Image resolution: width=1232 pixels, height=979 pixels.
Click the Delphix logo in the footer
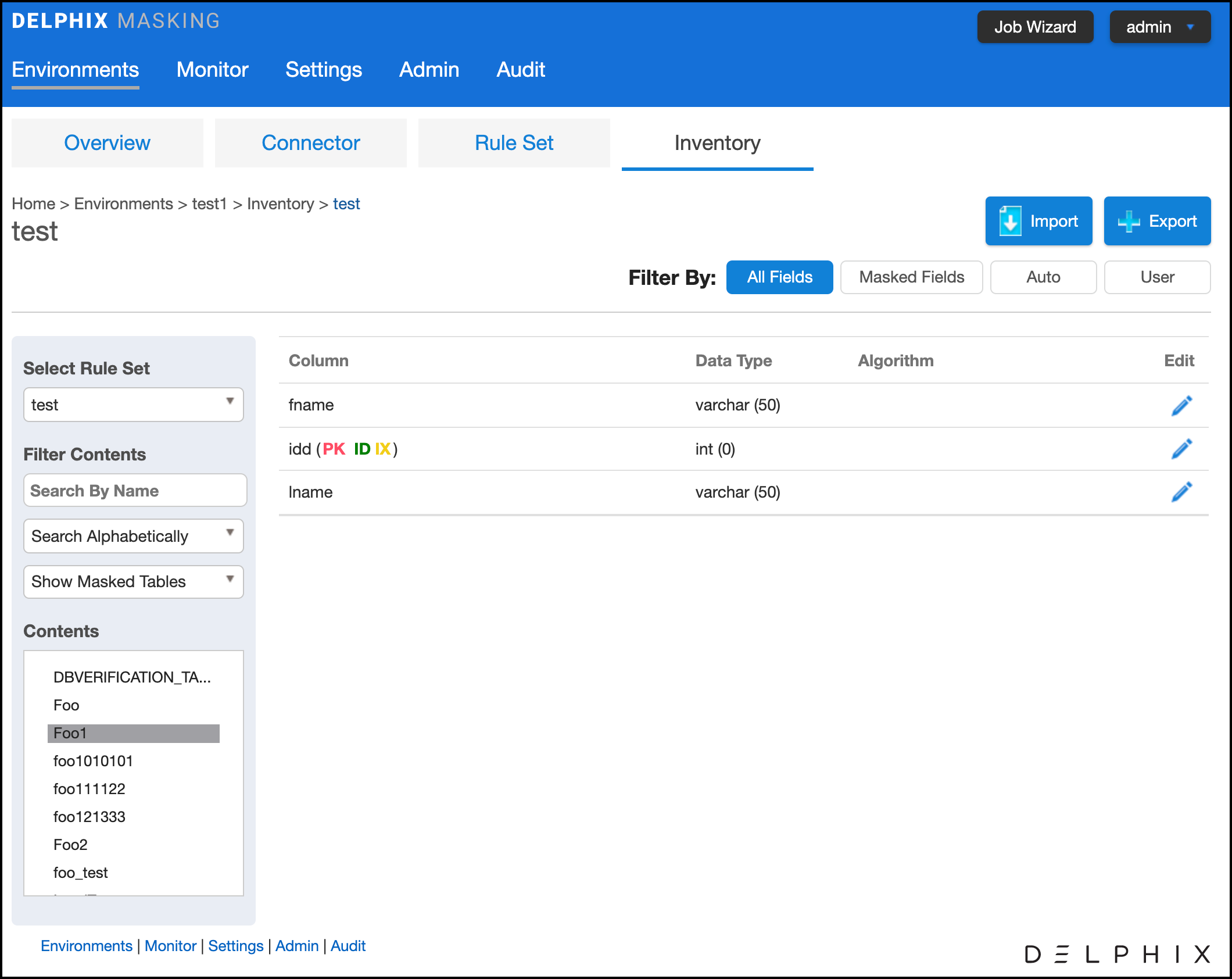pyautogui.click(x=1116, y=954)
